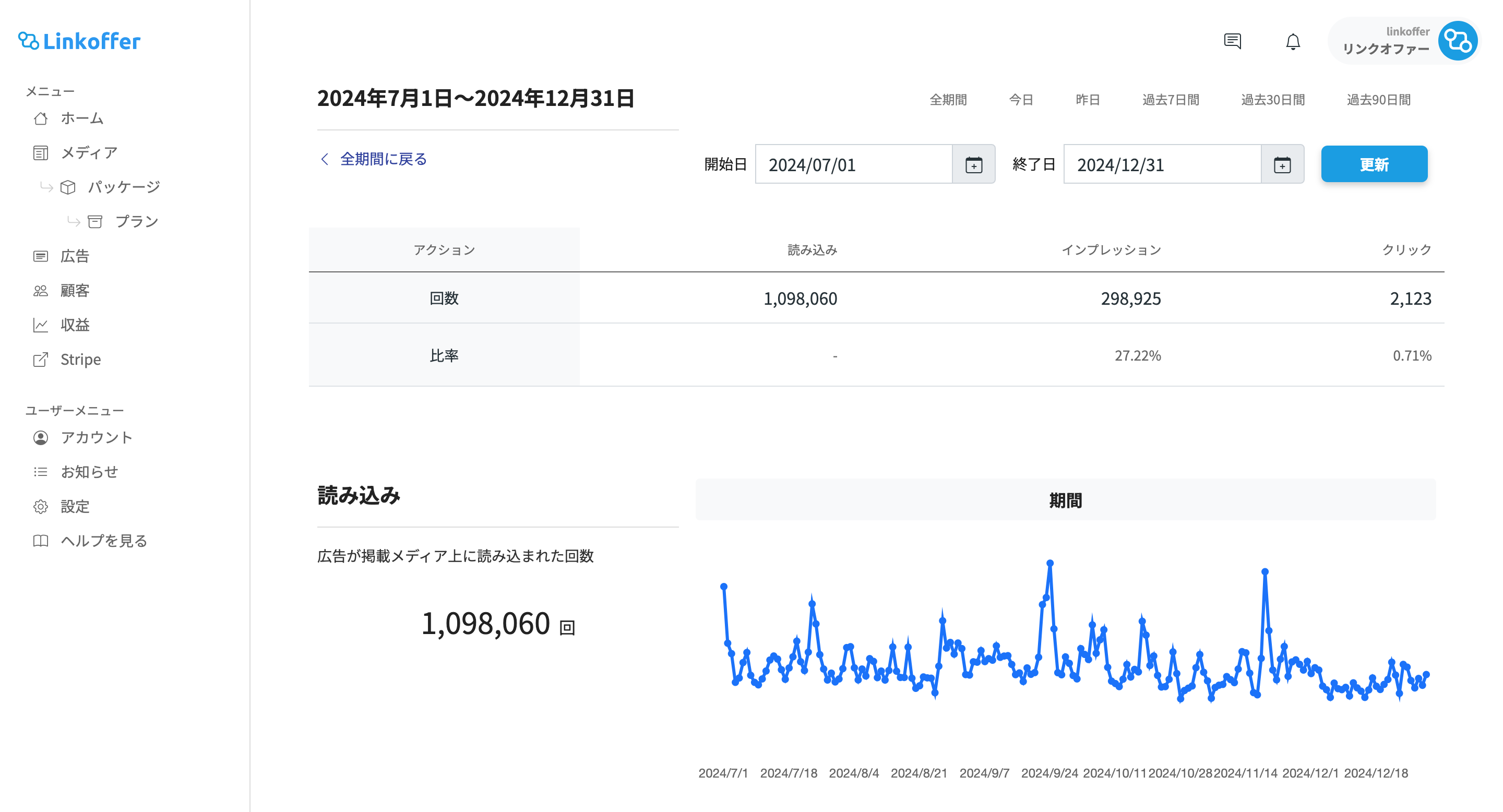Open Stripe external link in sidebar

80,360
